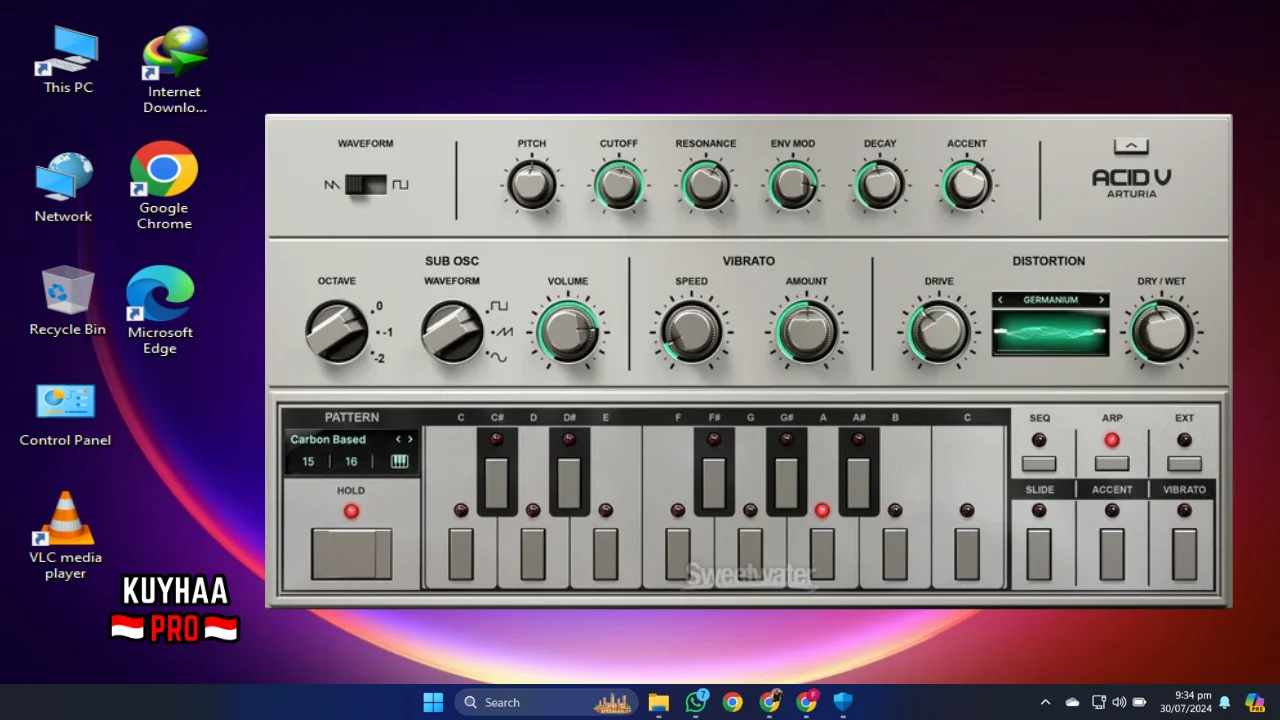Image resolution: width=1280 pixels, height=720 pixels.
Task: Select the Network desktop icon
Action: [x=63, y=188]
